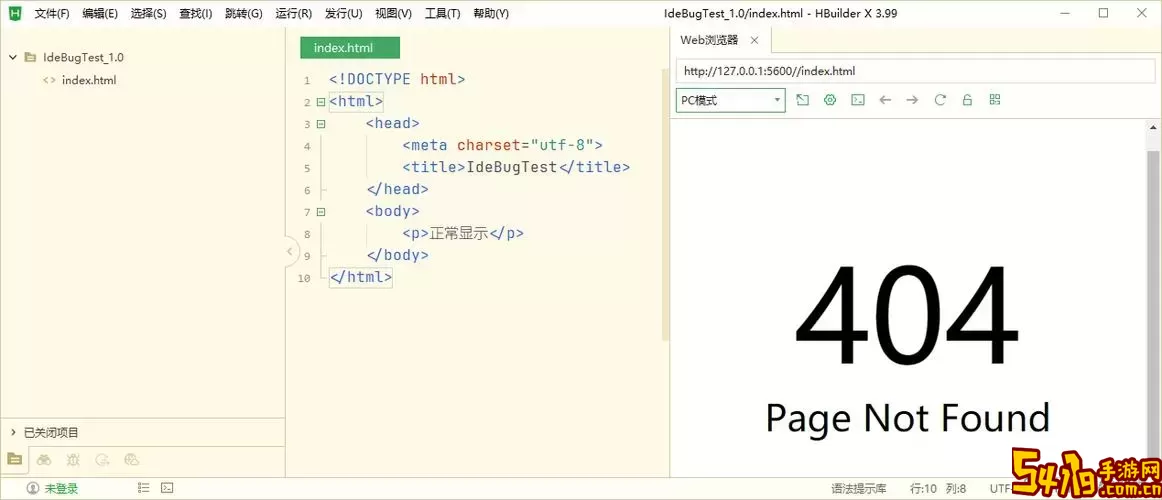Screen dimensions: 1162x500
Task: Open the PC模式 device mode dropdown
Action: coord(731,100)
